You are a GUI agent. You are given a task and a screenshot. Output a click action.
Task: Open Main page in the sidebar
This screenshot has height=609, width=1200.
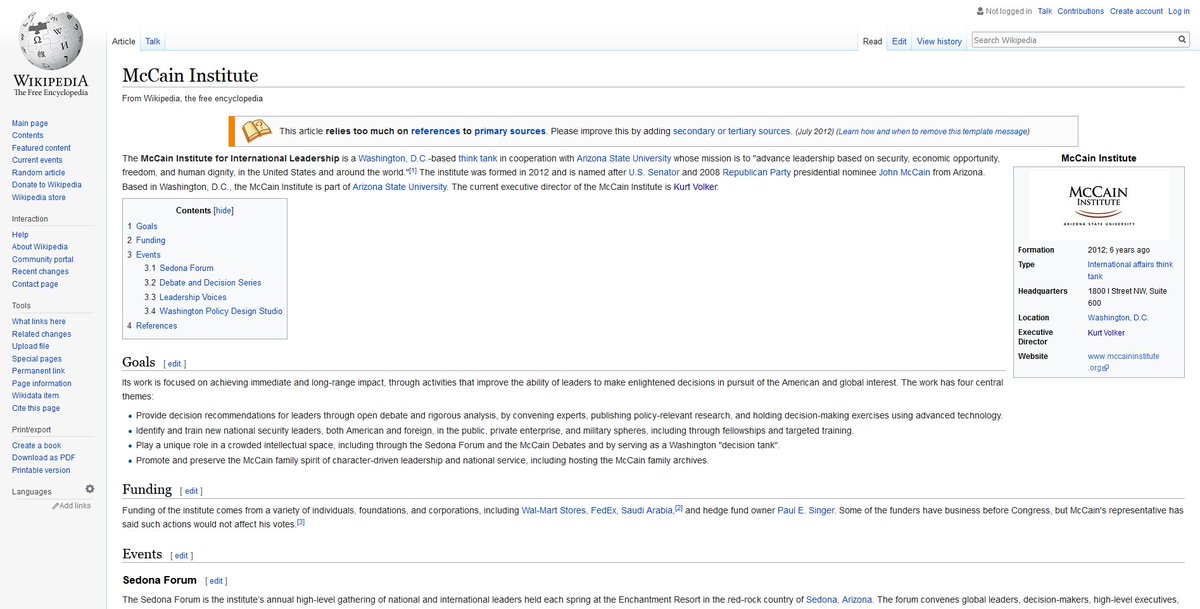click(30, 123)
